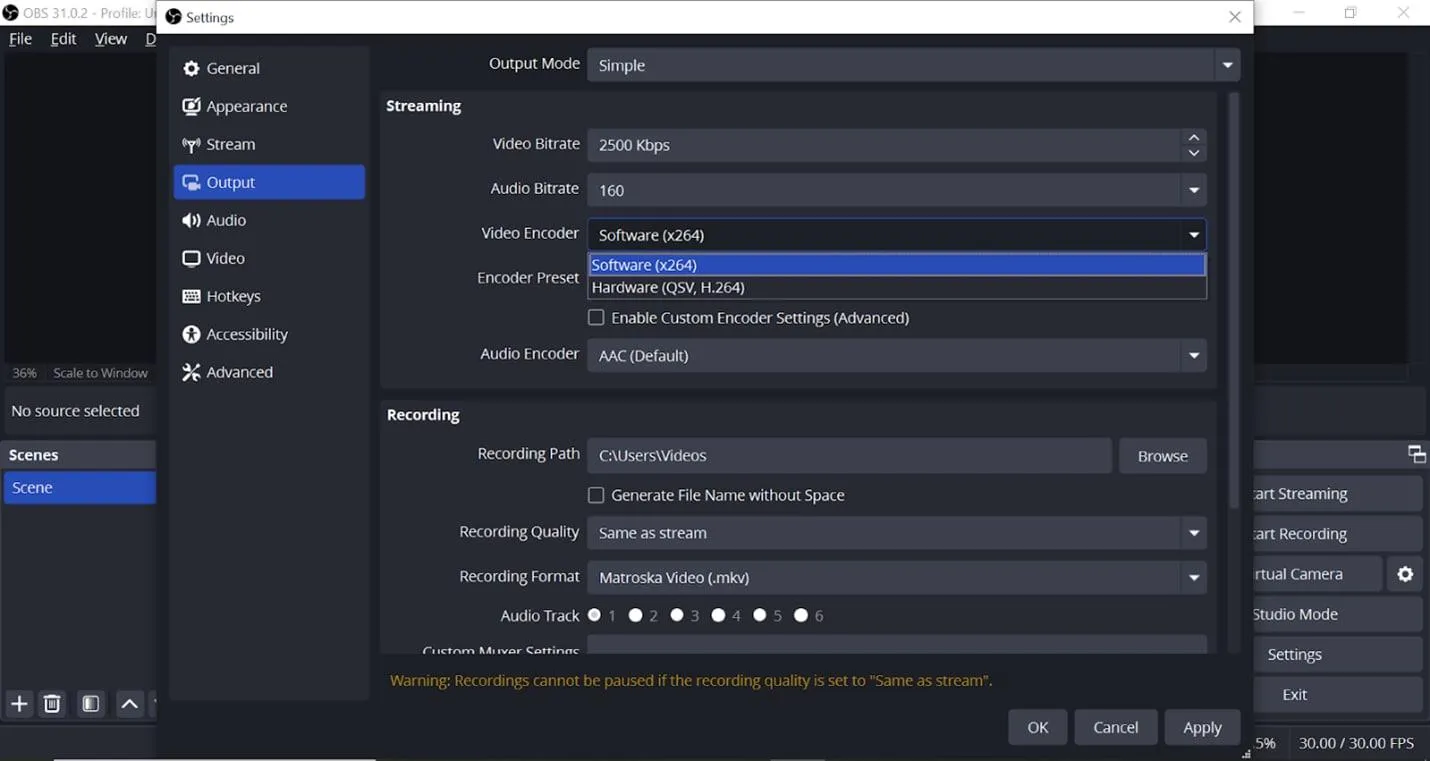Enable Custom Encoder Settings (Advanced) checkbox
The image size is (1430, 761).
click(x=596, y=318)
